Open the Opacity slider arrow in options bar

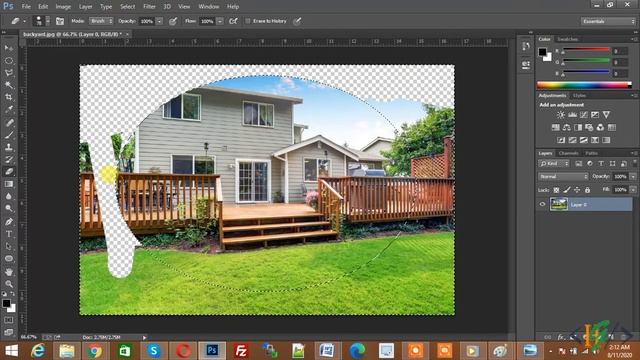coord(160,21)
